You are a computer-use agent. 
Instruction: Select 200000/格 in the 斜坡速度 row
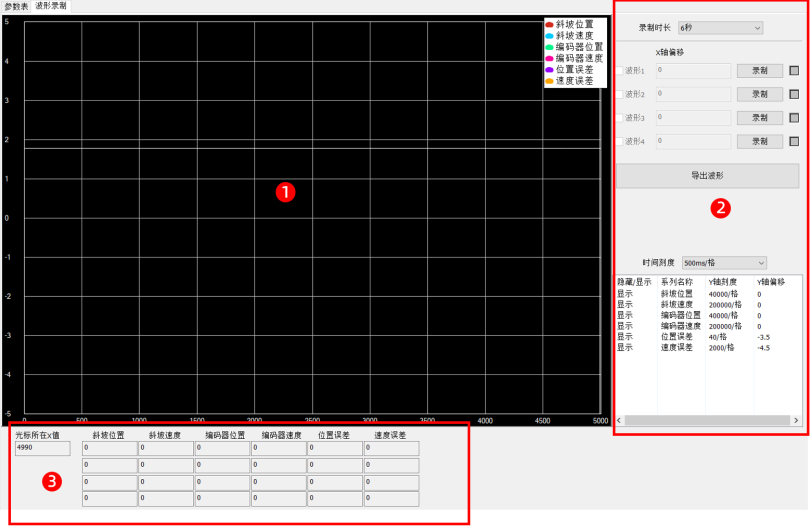pos(725,305)
